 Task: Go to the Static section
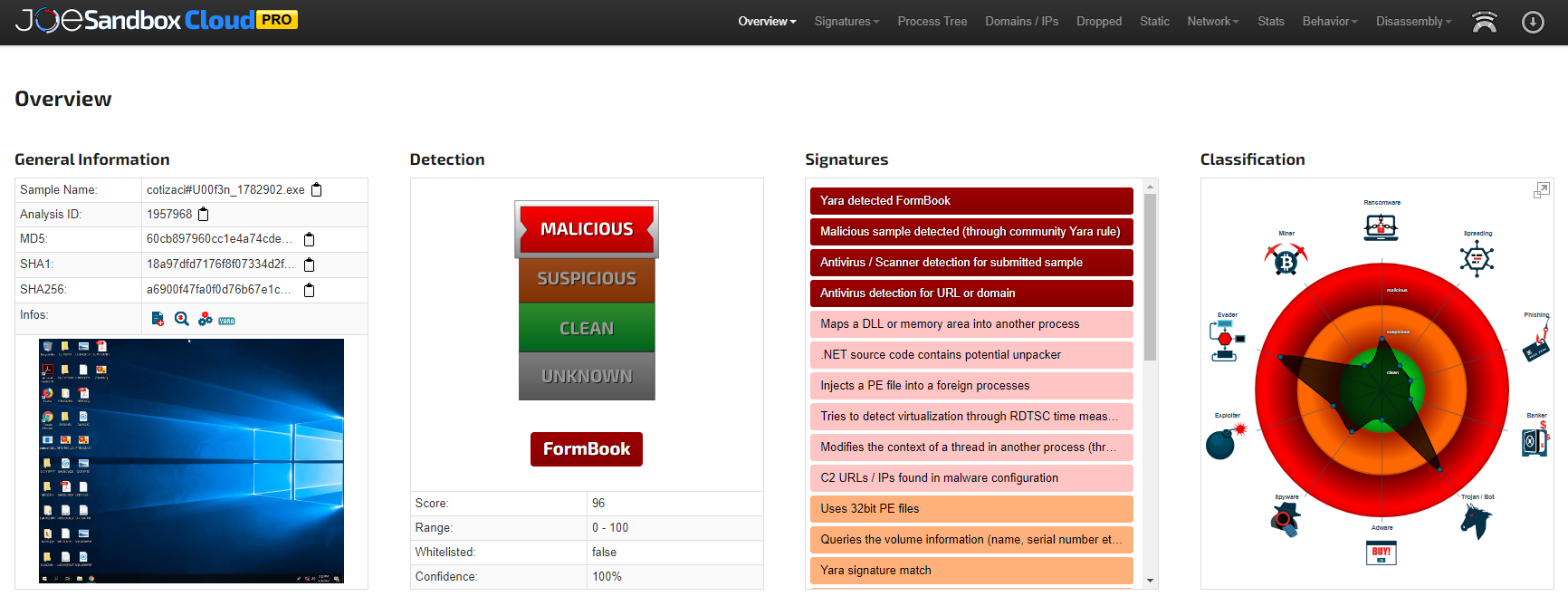(1154, 22)
